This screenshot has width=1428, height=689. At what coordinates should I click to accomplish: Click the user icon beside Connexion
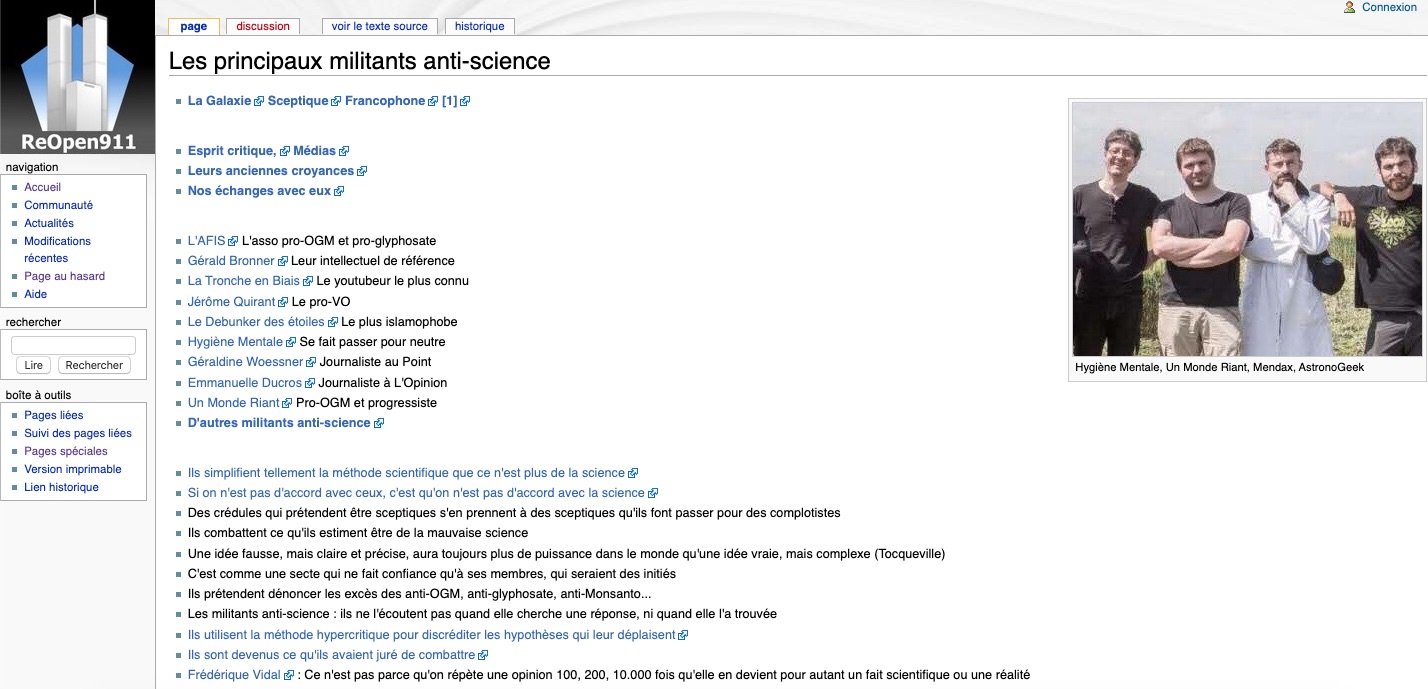pos(1349,7)
